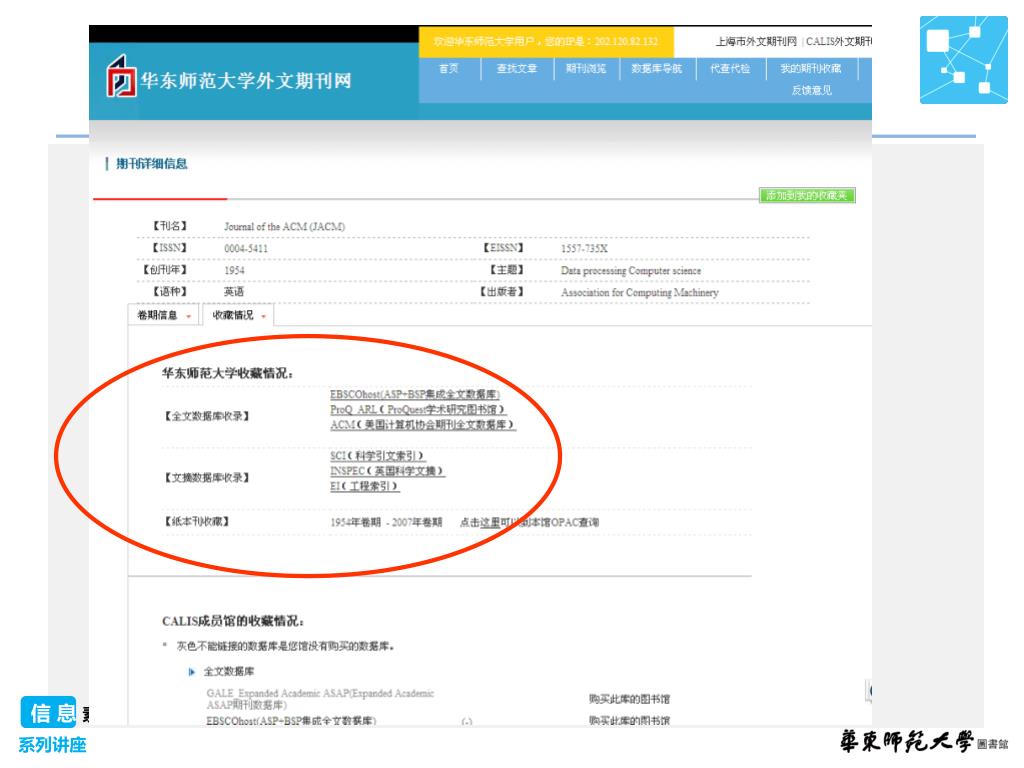Open the 代查代检 navigation item

(x=730, y=69)
